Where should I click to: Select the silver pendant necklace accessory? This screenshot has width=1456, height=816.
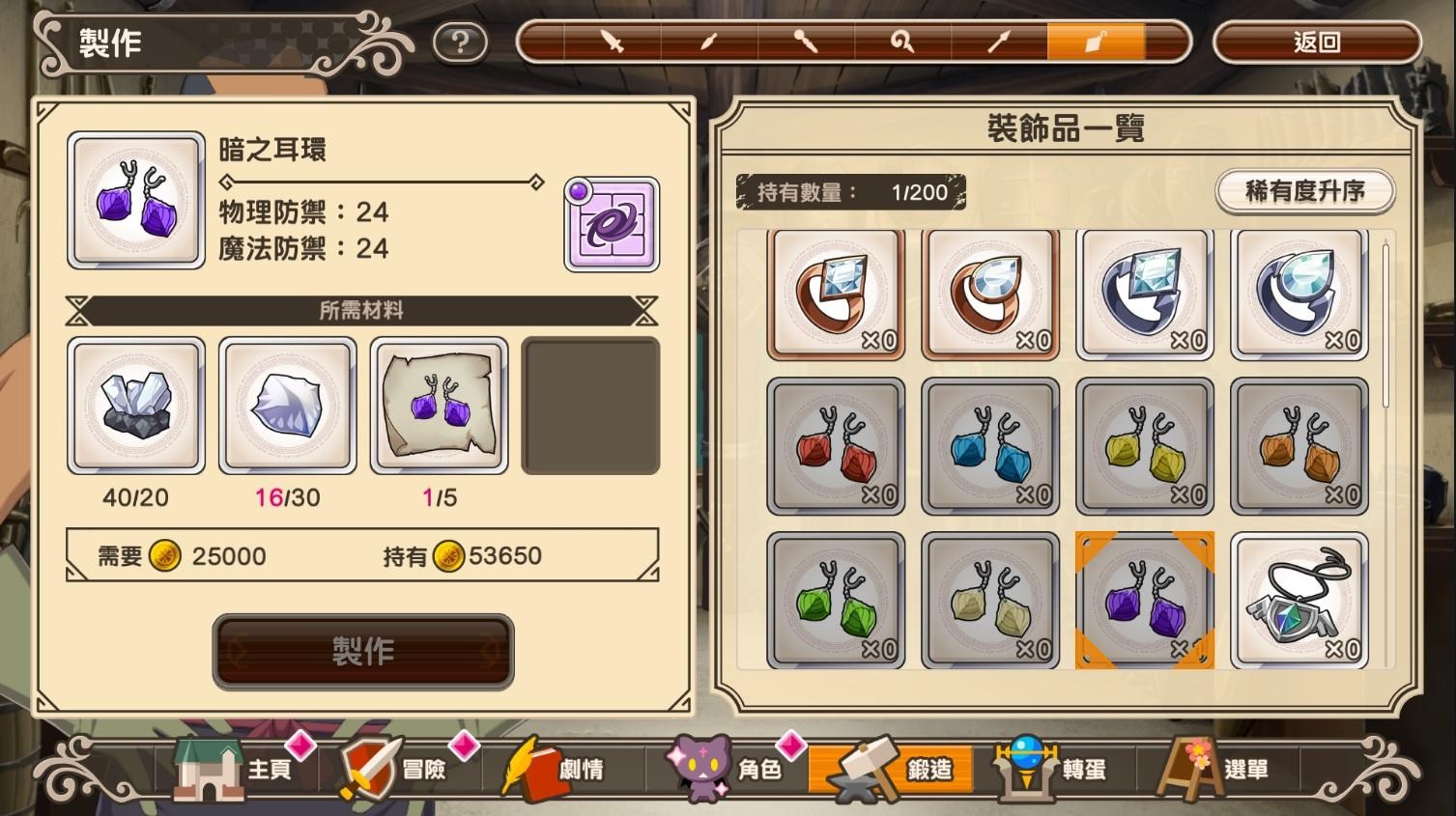coord(1300,601)
